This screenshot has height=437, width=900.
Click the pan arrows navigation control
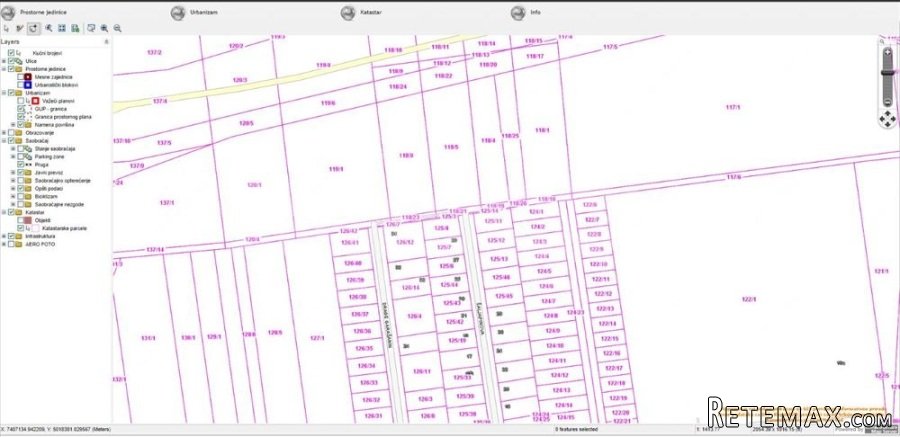[x=887, y=119]
